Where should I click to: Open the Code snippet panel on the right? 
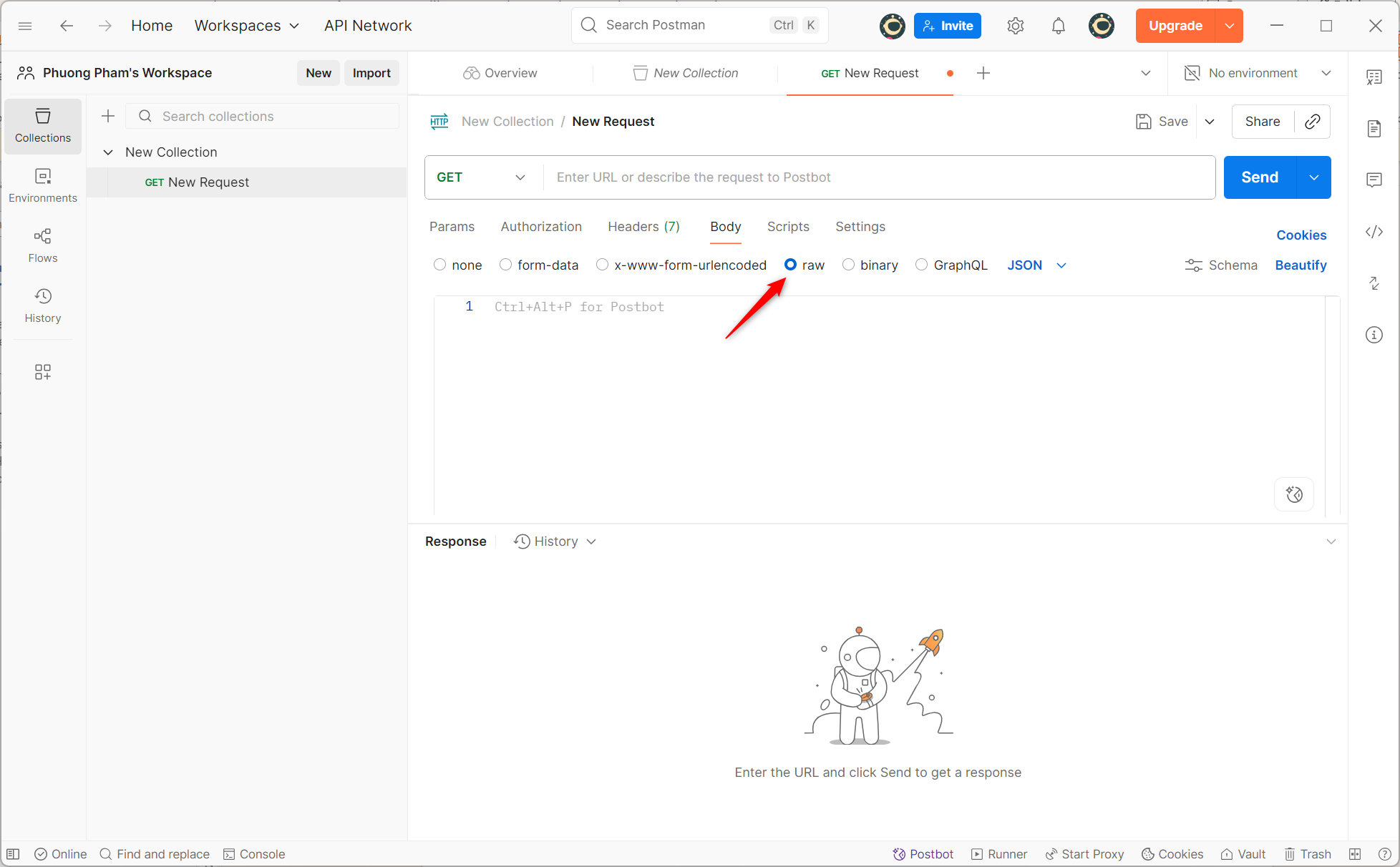tap(1374, 232)
